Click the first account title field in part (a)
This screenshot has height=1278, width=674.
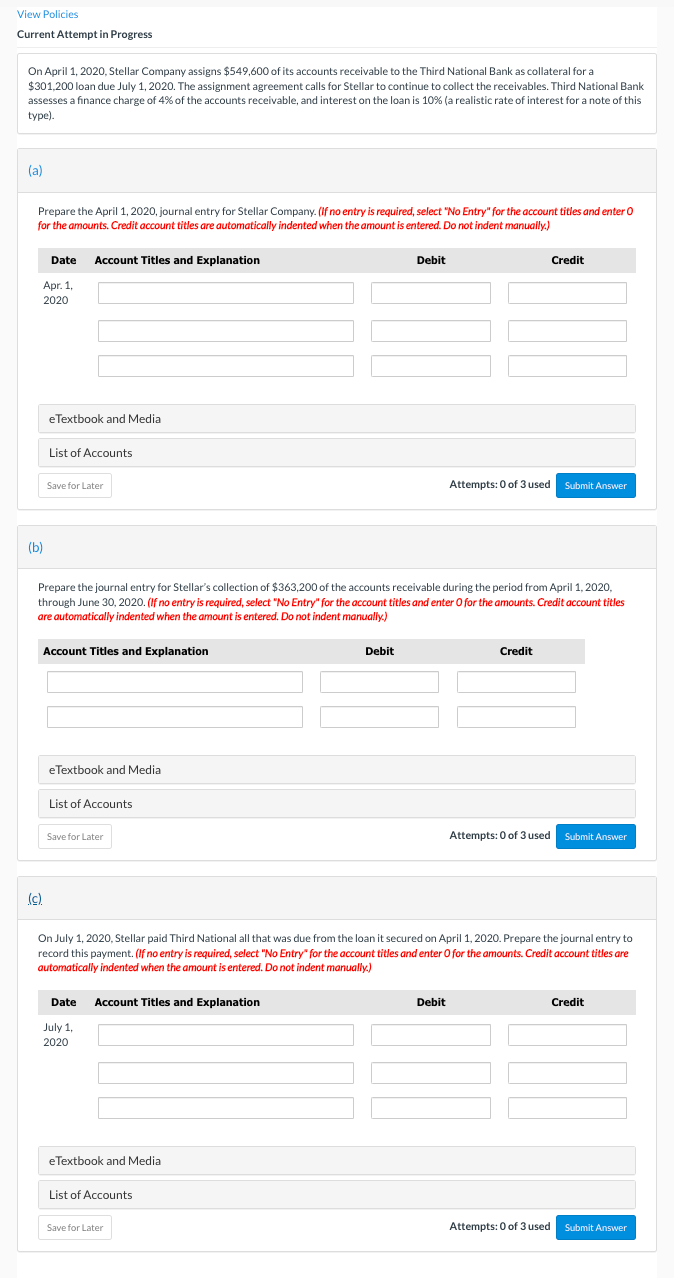[224, 292]
